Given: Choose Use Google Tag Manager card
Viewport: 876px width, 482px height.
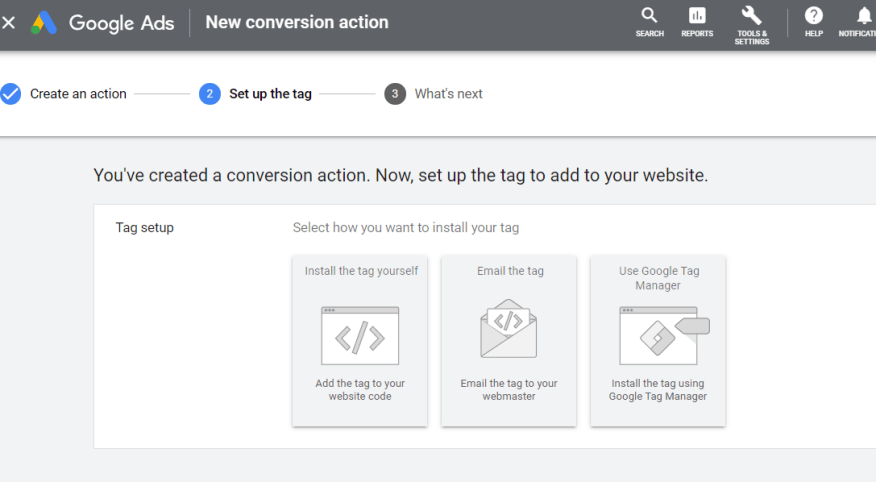Looking at the screenshot, I should point(658,341).
